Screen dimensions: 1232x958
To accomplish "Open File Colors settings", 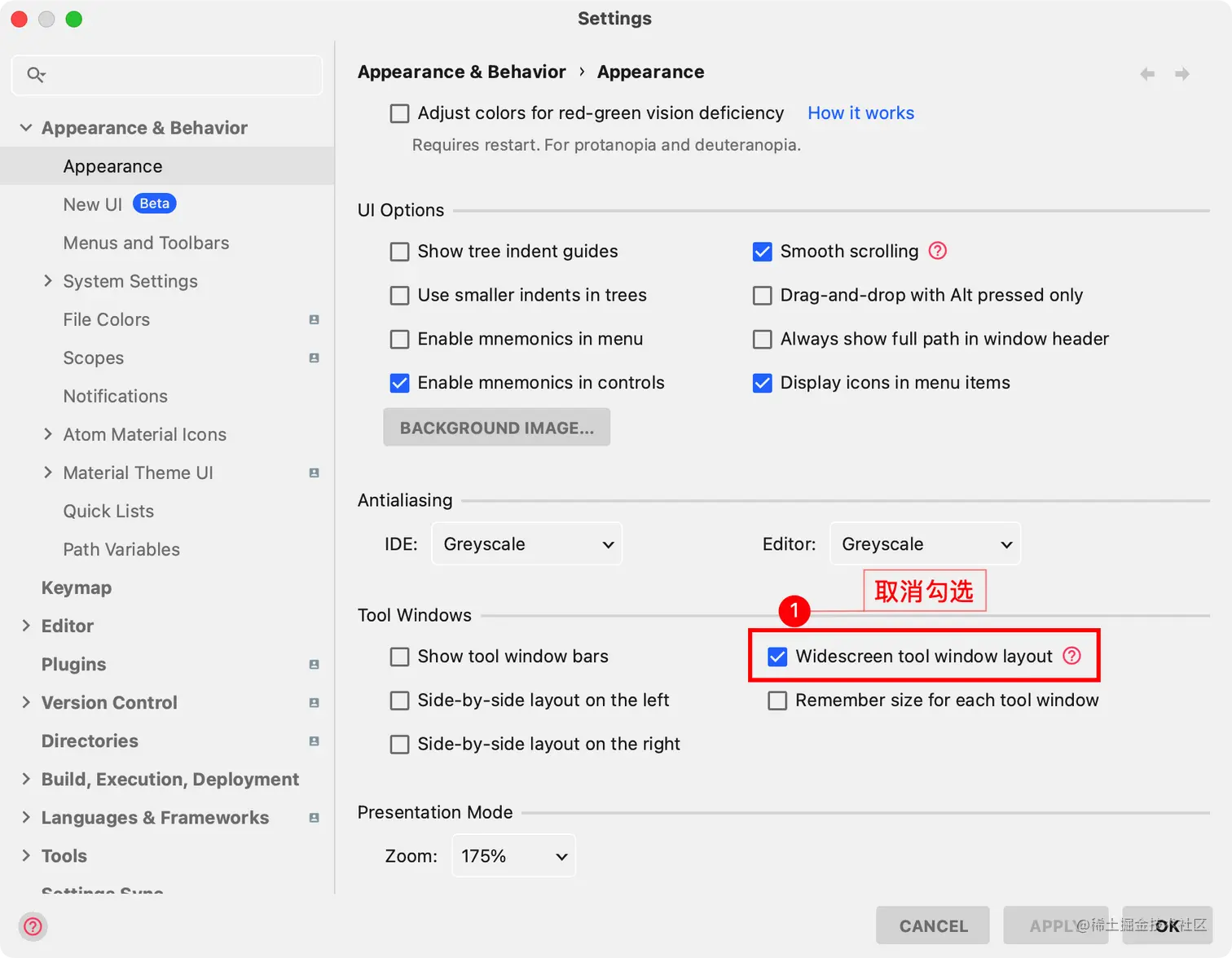I will [x=107, y=319].
